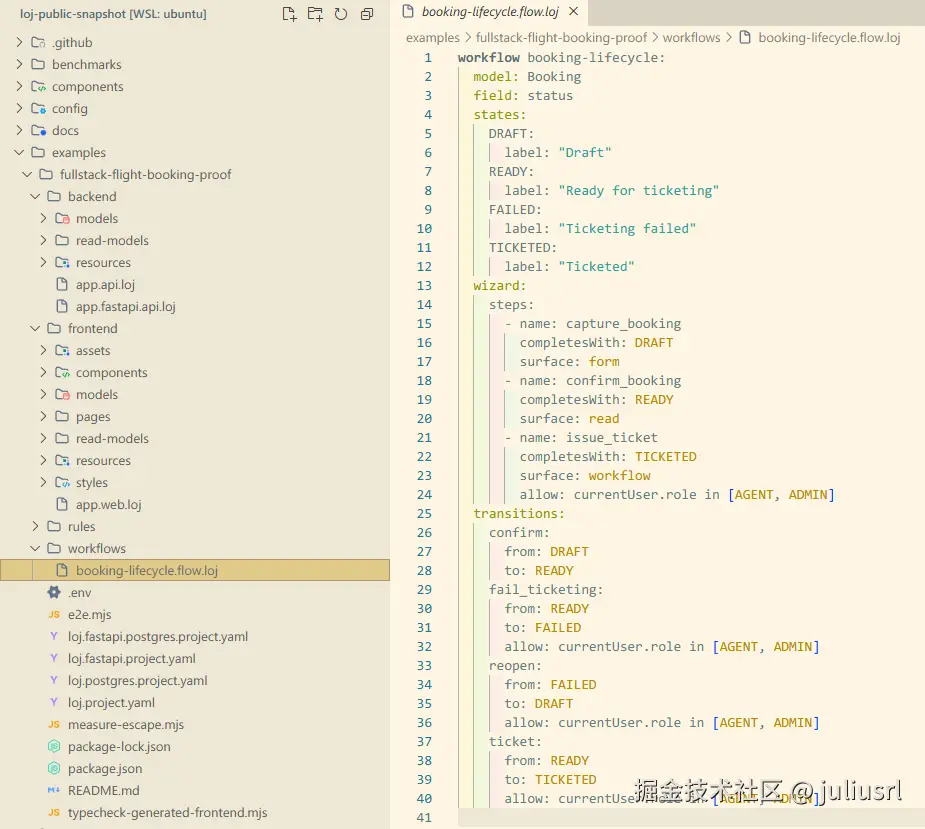Click the 'transitions:' keyword in editor
The width and height of the screenshot is (925, 829).
pos(519,513)
